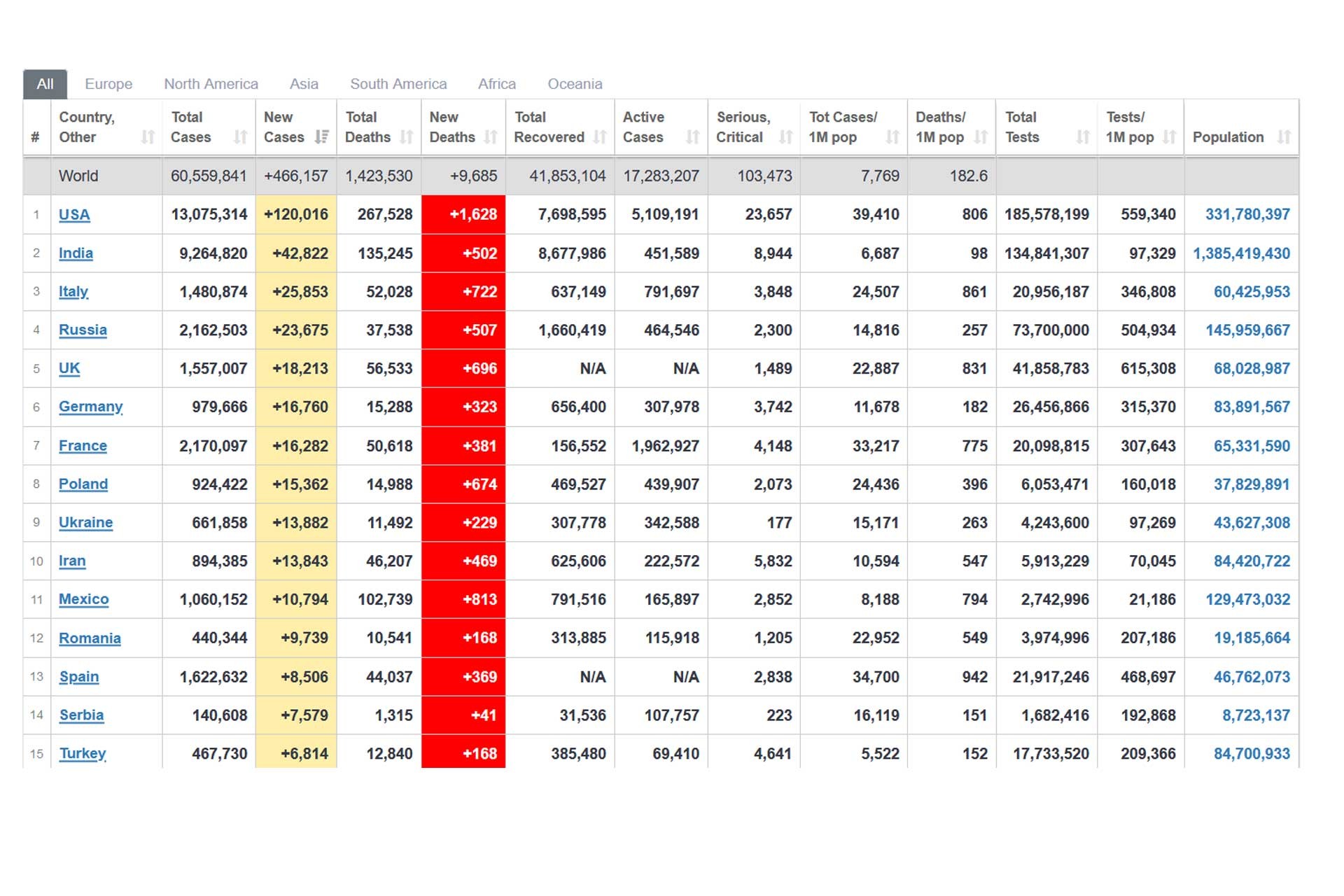Screen dimensions: 1344x896
Task: Open the Serbia country link
Action: [x=81, y=715]
